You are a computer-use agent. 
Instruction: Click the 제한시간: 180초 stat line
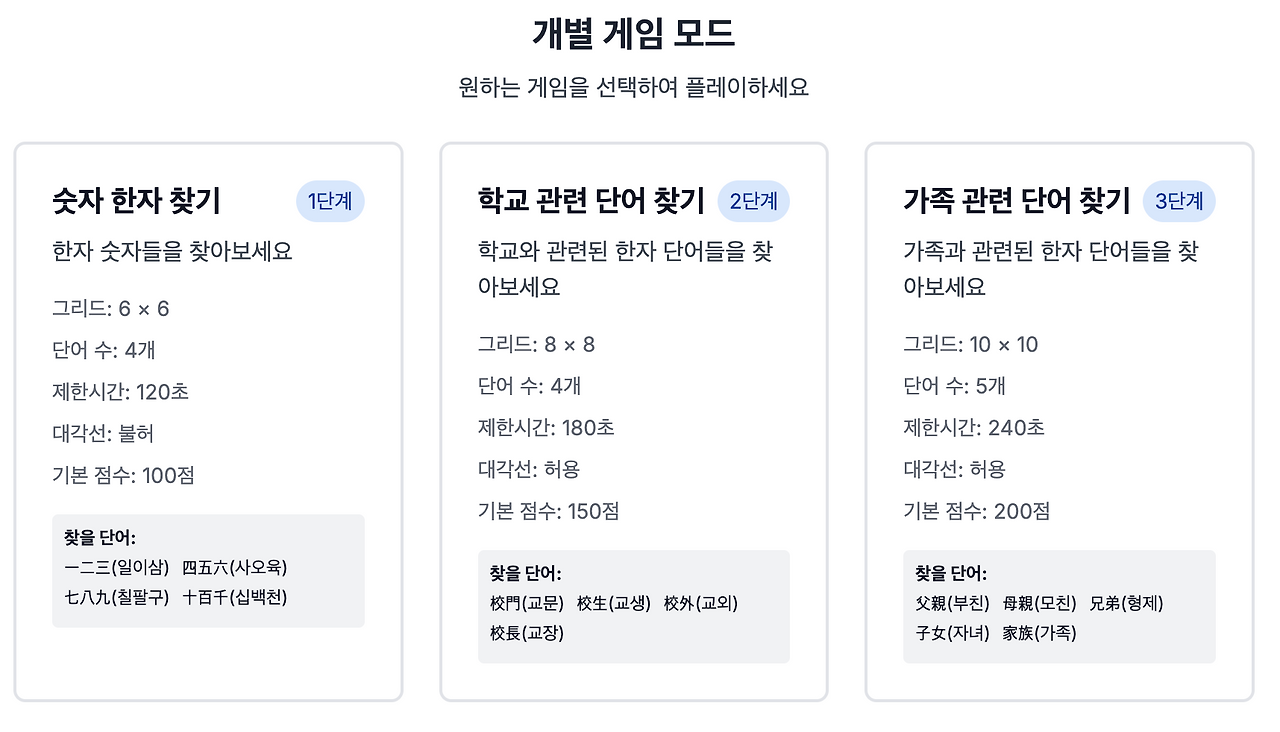[x=539, y=427]
